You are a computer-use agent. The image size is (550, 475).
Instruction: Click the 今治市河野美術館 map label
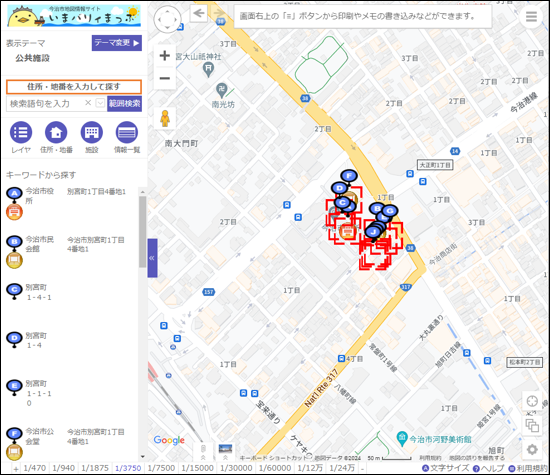pyautogui.click(x=441, y=439)
